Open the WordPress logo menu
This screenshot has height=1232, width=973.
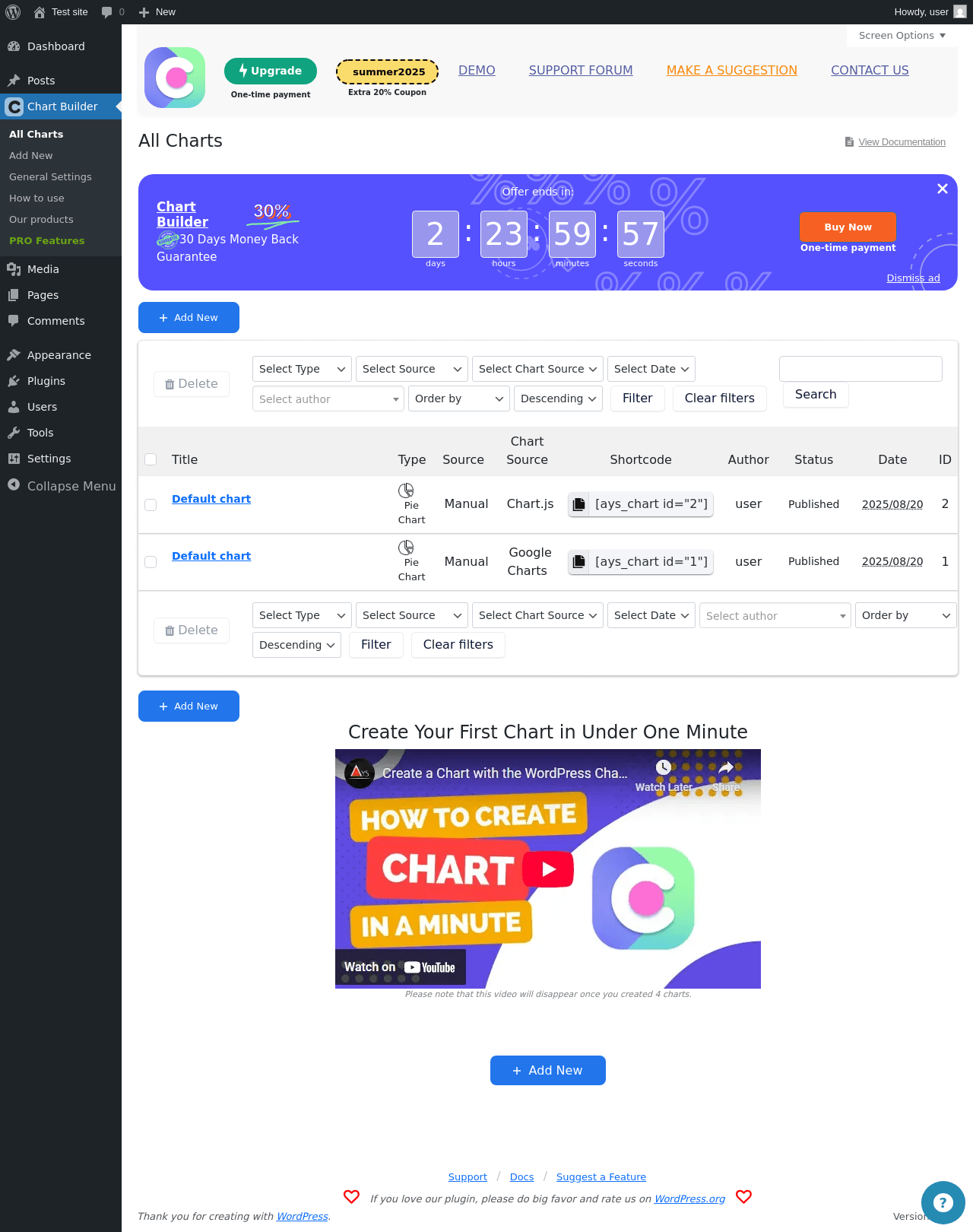(x=13, y=12)
